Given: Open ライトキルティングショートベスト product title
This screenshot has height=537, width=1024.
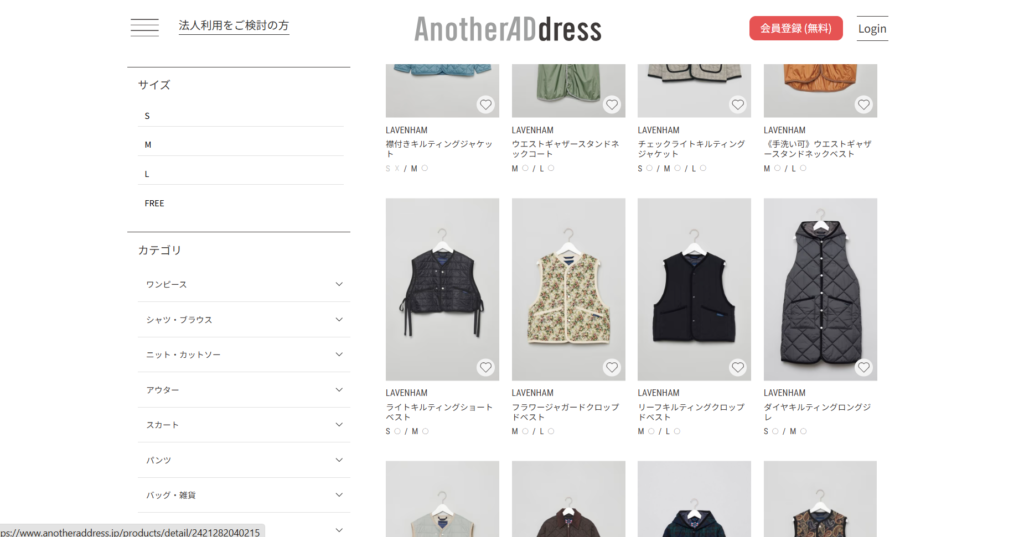Looking at the screenshot, I should click(x=439, y=412).
